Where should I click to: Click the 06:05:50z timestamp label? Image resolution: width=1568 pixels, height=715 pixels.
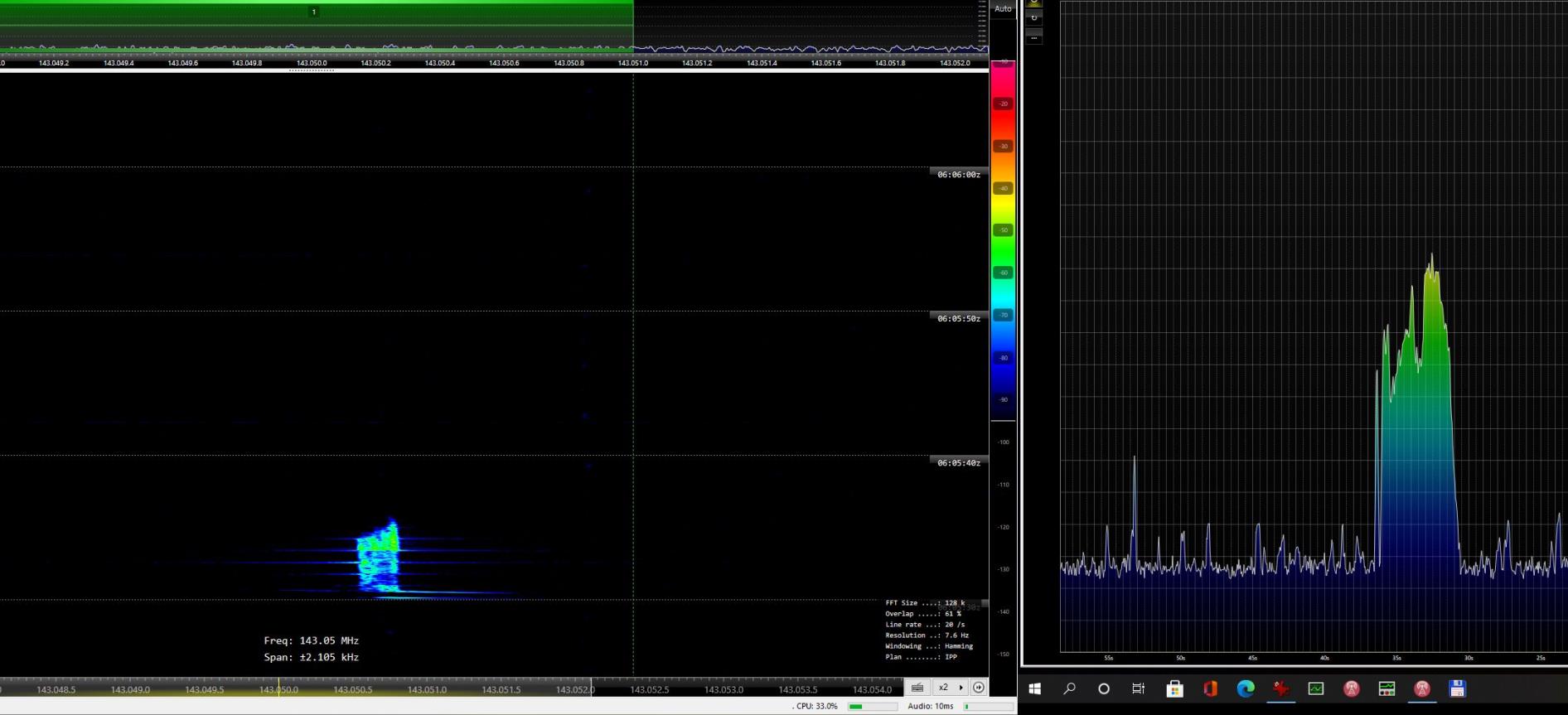click(x=959, y=319)
